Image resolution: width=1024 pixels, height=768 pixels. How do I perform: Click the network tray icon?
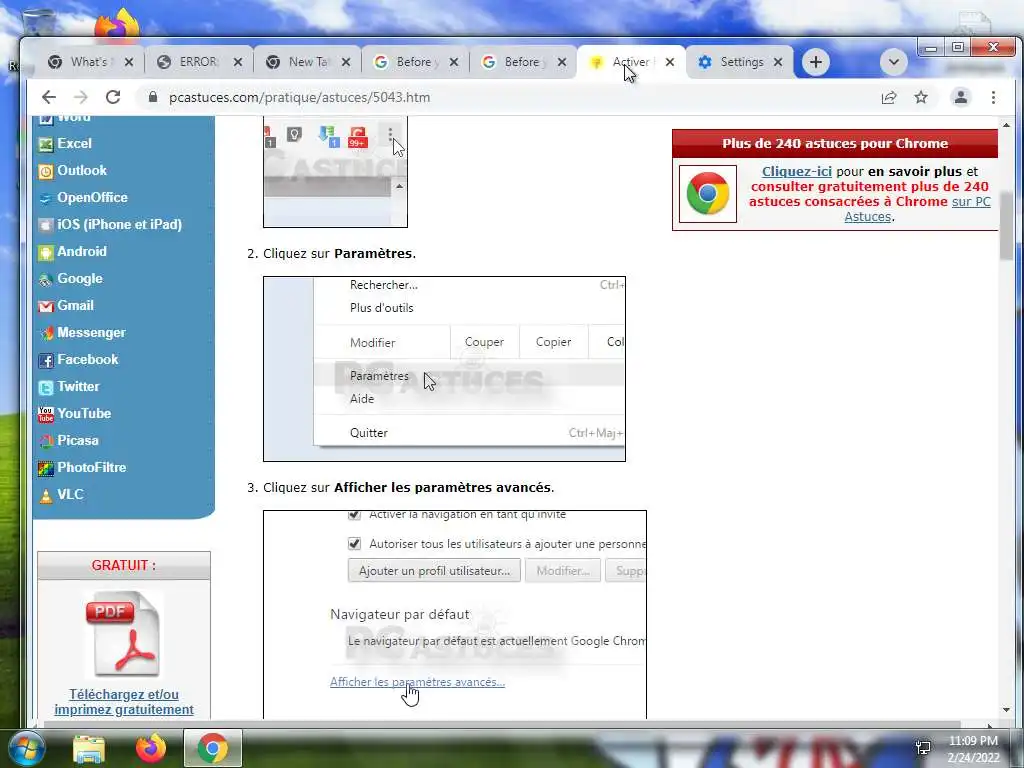[923, 748]
